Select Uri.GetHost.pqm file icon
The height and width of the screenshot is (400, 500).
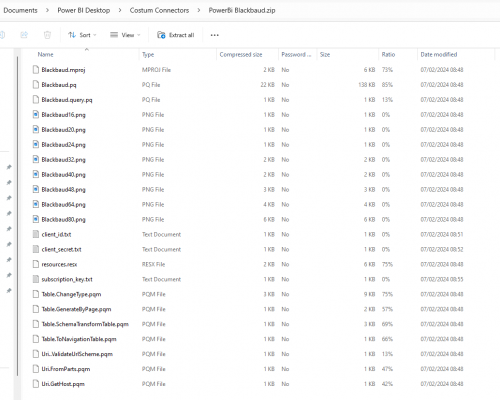tap(36, 384)
